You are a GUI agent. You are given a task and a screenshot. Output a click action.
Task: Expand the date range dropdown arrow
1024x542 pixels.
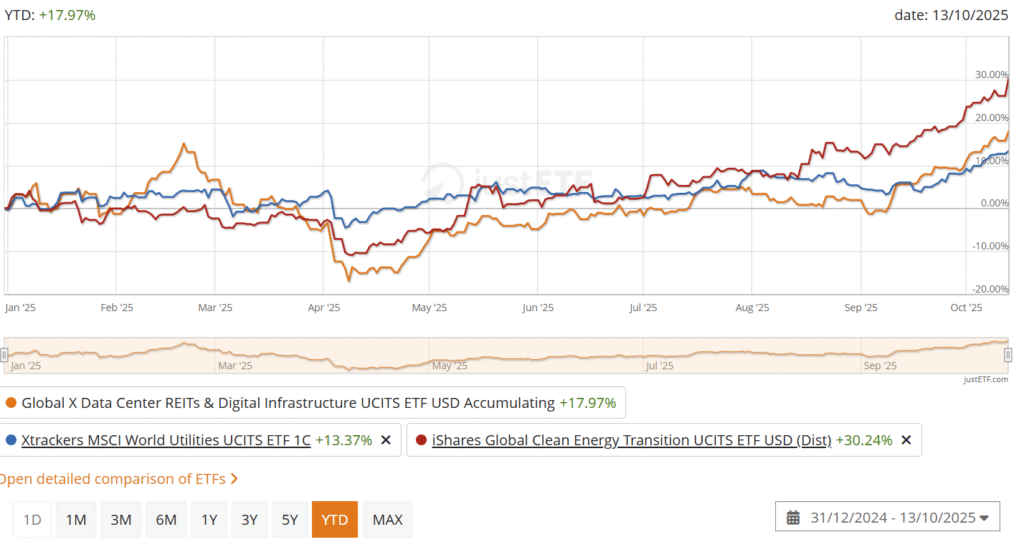[983, 518]
